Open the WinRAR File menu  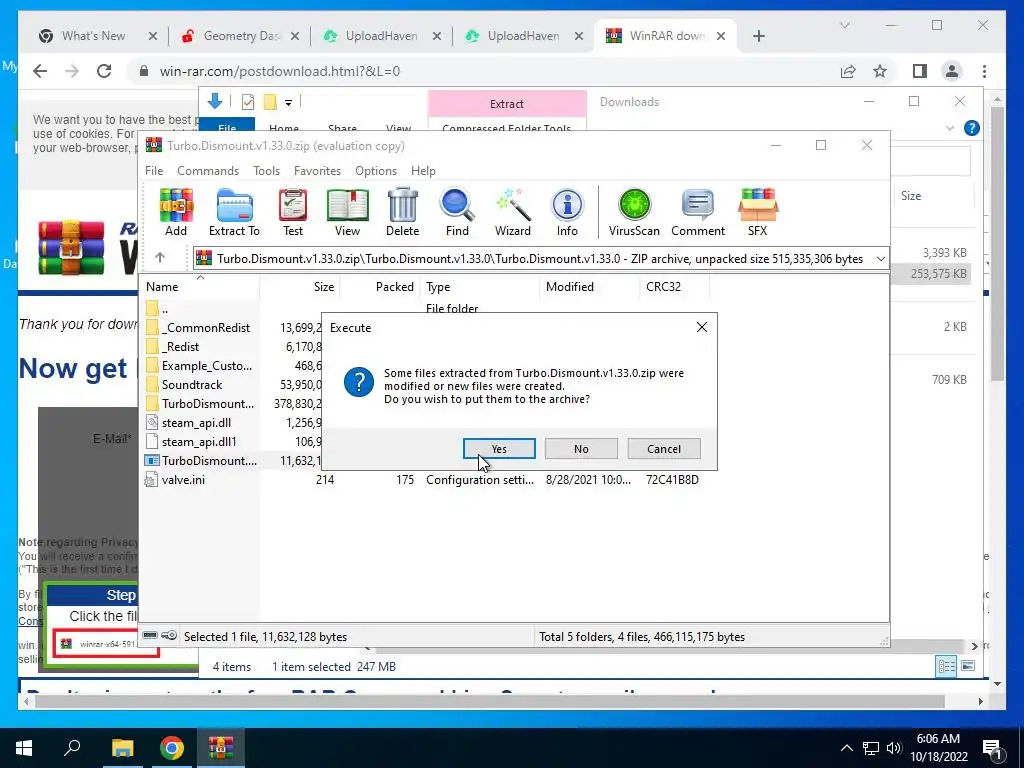click(154, 170)
